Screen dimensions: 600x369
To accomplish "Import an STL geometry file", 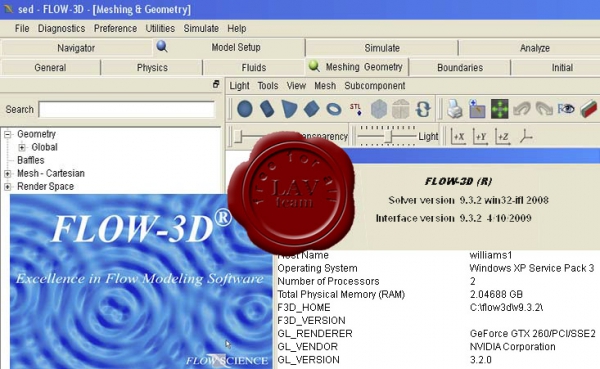I will (355, 109).
